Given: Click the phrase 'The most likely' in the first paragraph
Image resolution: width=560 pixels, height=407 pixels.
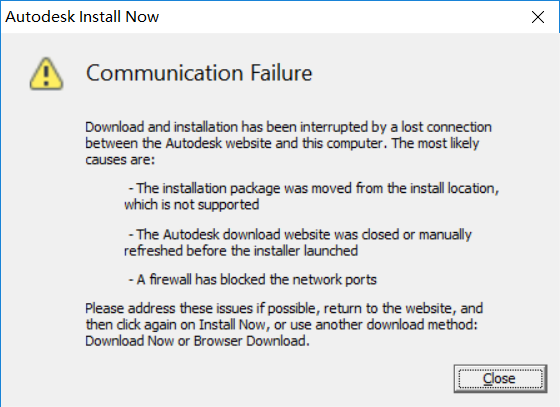Looking at the screenshot, I should pos(435,144).
